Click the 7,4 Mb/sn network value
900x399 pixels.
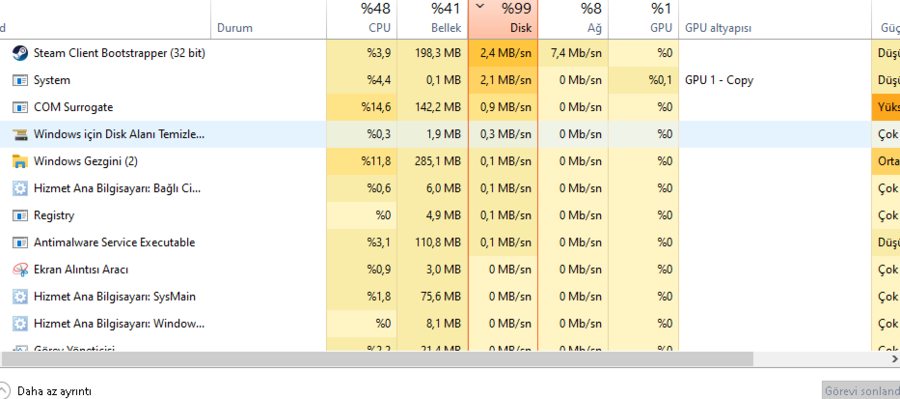576,53
